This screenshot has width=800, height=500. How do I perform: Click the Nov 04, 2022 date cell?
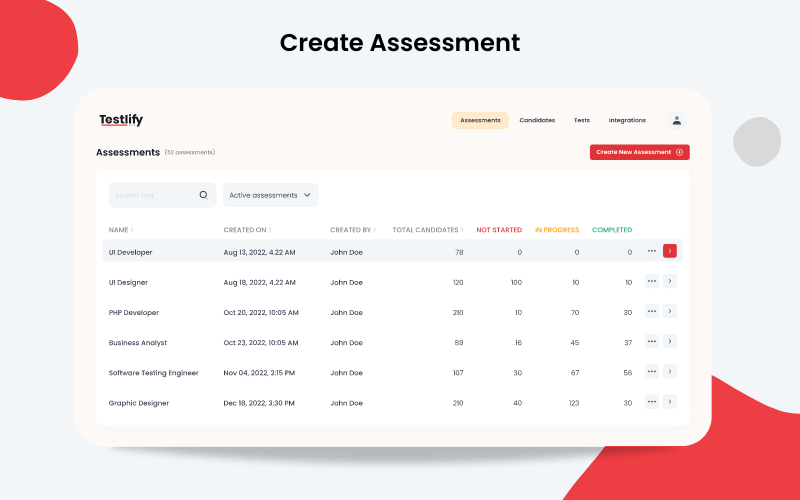[259, 372]
